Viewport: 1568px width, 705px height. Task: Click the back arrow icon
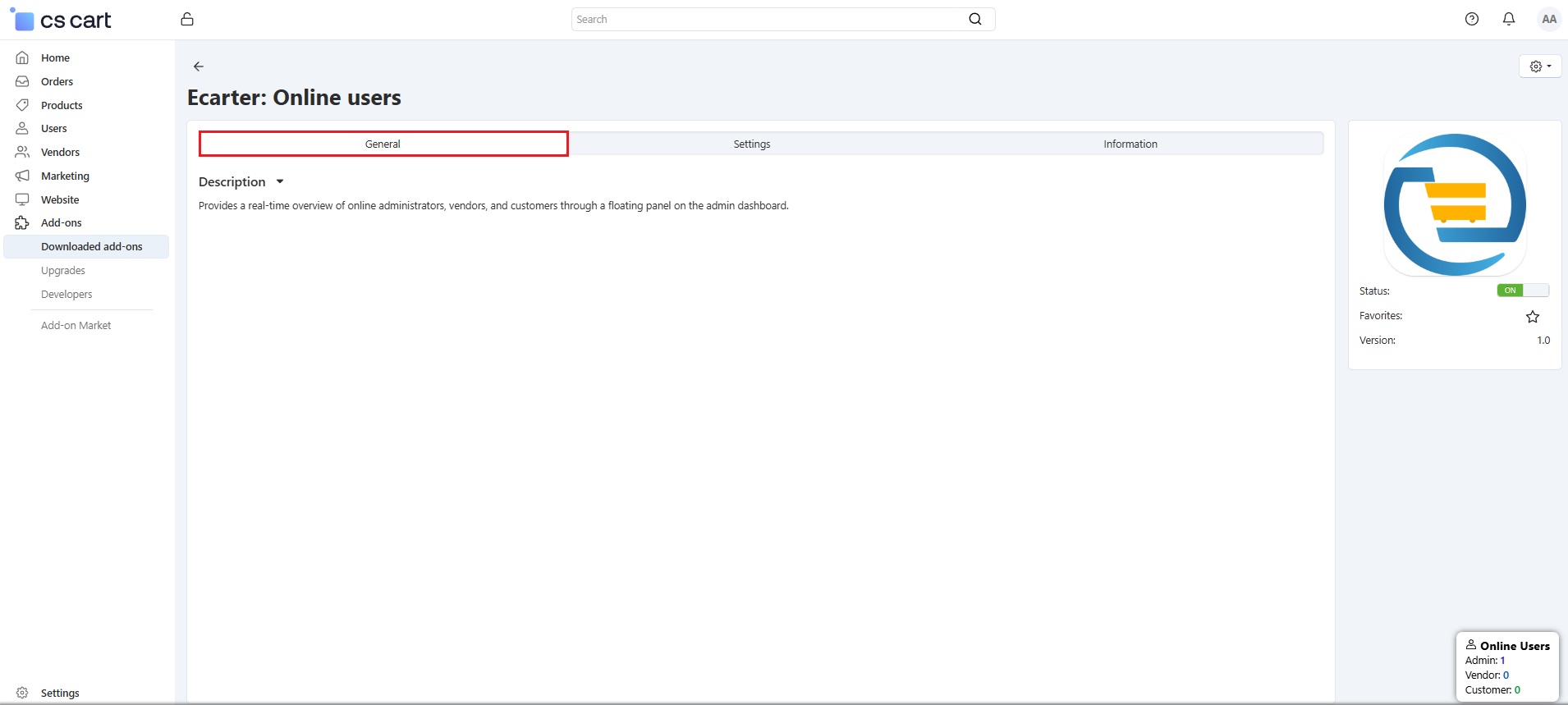198,66
